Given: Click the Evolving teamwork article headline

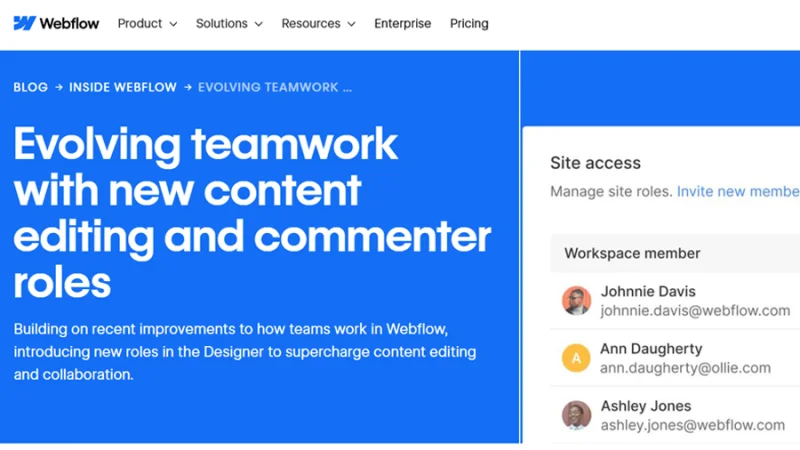Looking at the screenshot, I should [252, 213].
